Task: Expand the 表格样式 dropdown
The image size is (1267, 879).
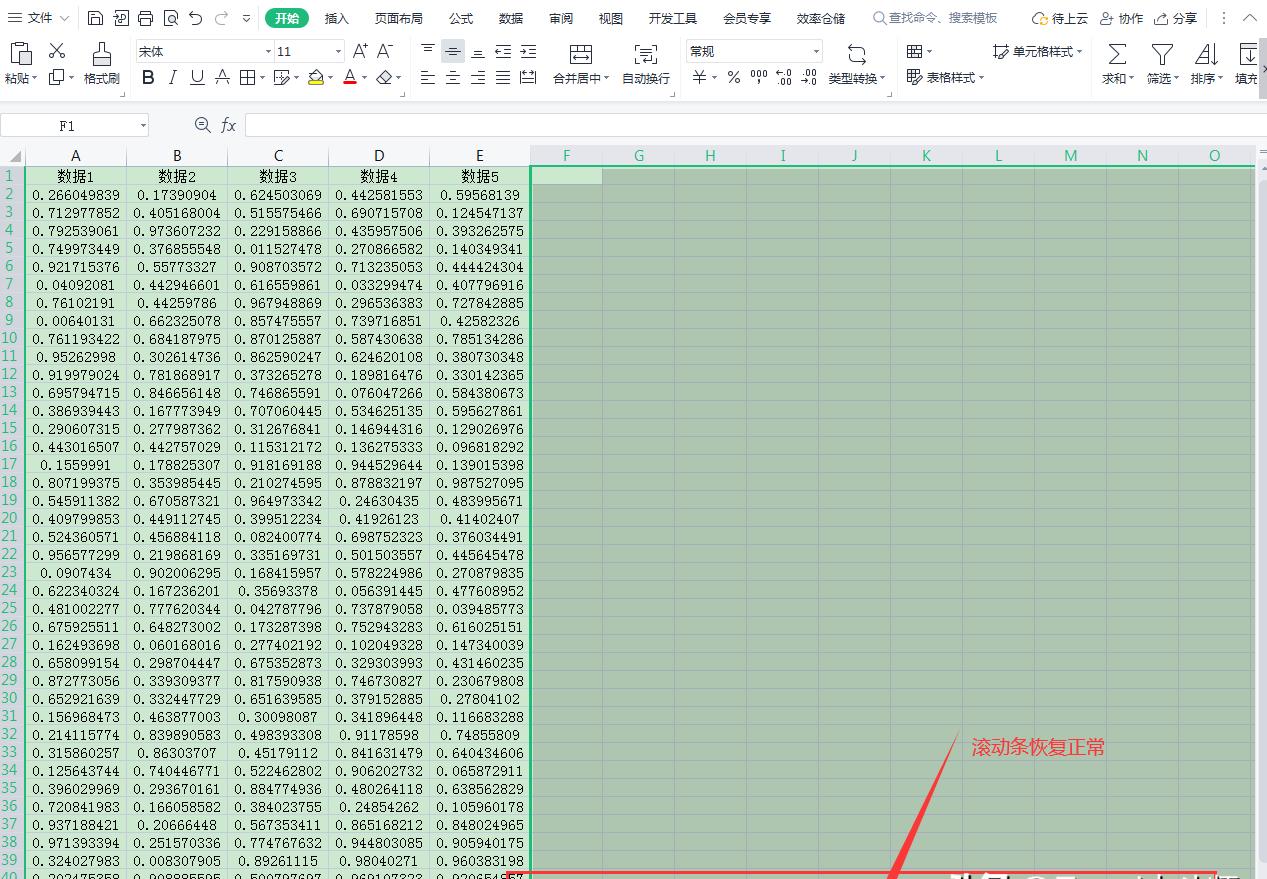Action: pyautogui.click(x=981, y=77)
